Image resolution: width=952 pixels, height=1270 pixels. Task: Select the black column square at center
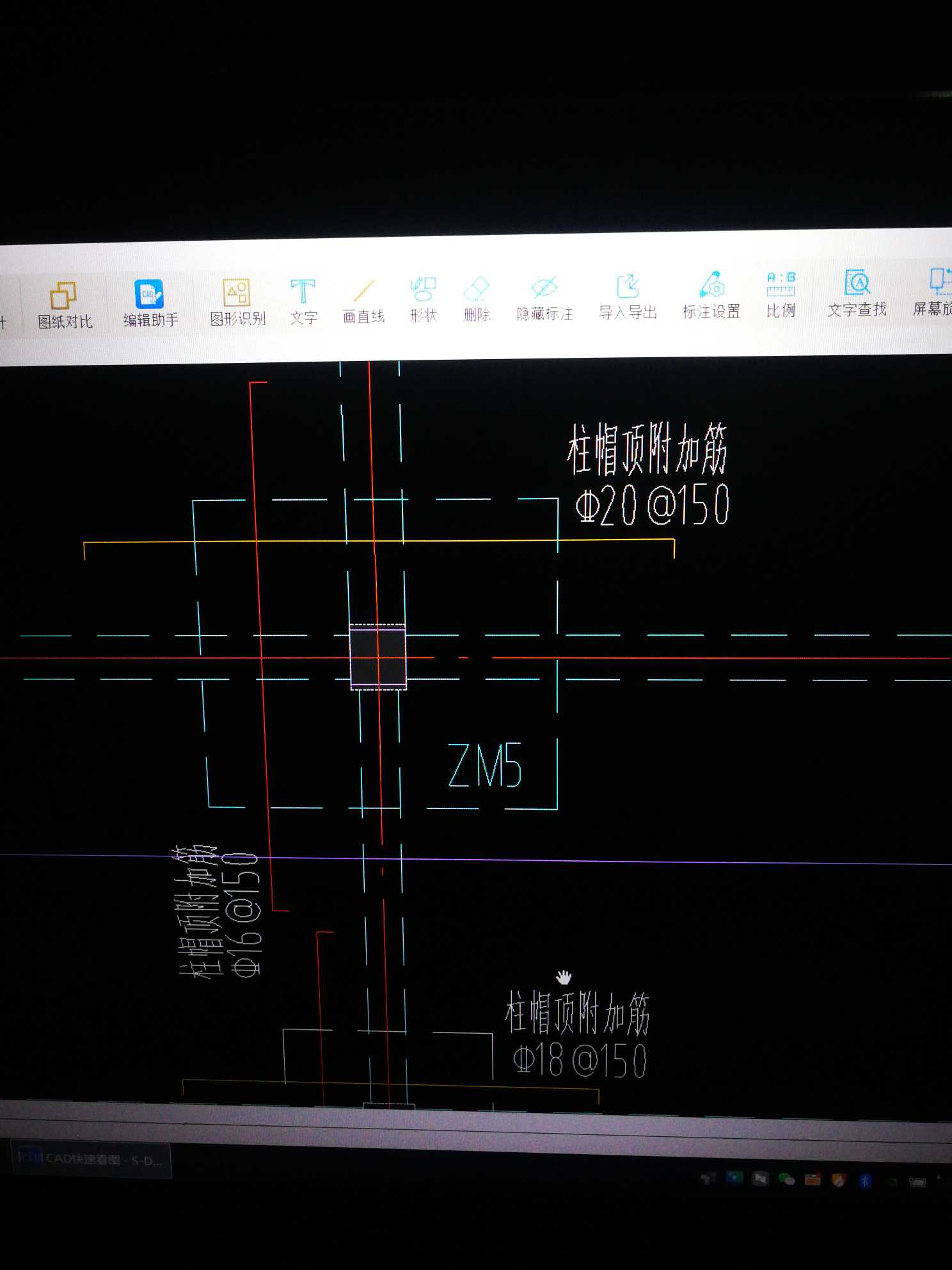pos(378,657)
